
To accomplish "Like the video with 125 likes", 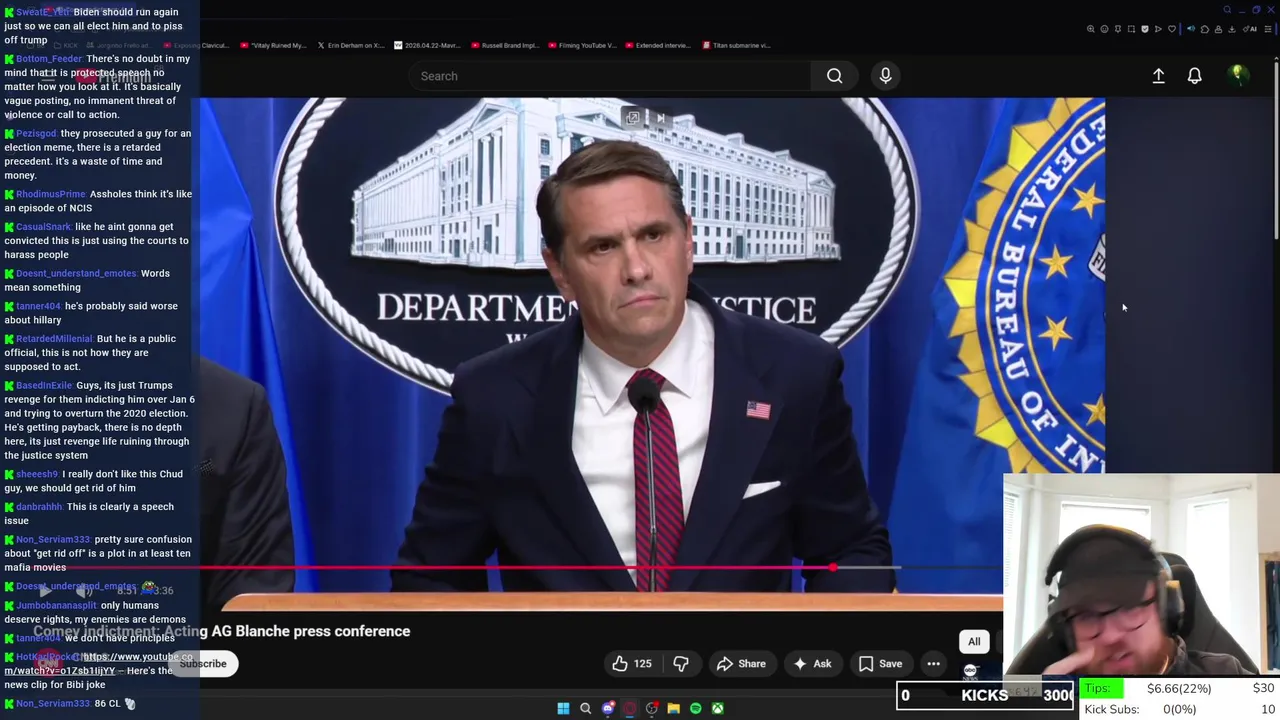I will coord(632,663).
